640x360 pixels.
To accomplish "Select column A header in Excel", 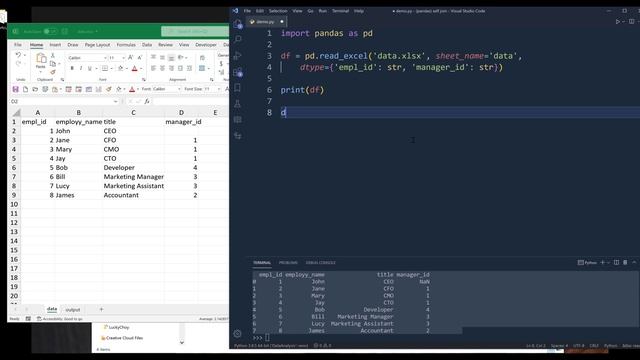I will click(x=38, y=112).
